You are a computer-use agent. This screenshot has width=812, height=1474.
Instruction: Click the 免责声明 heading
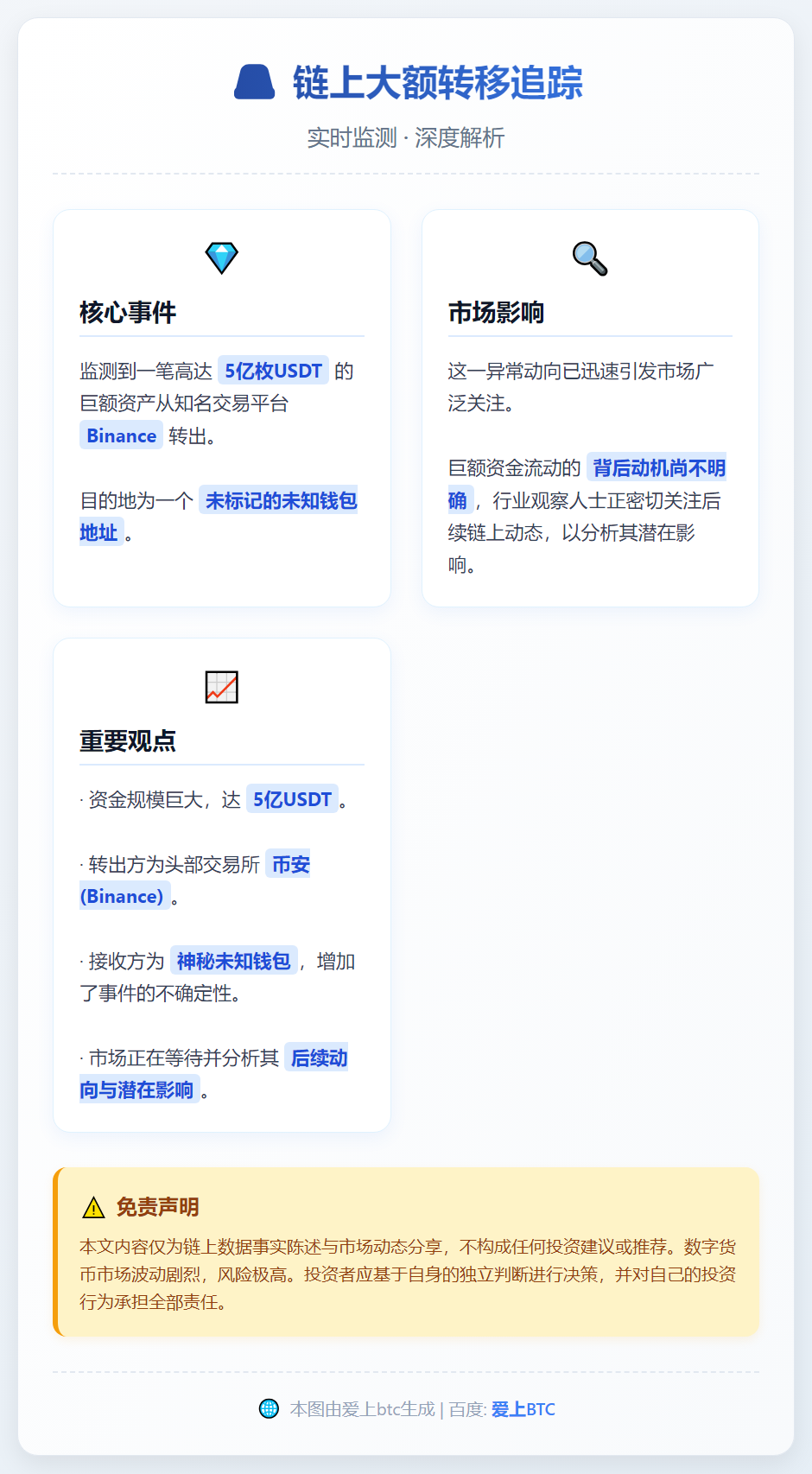pos(158,1207)
